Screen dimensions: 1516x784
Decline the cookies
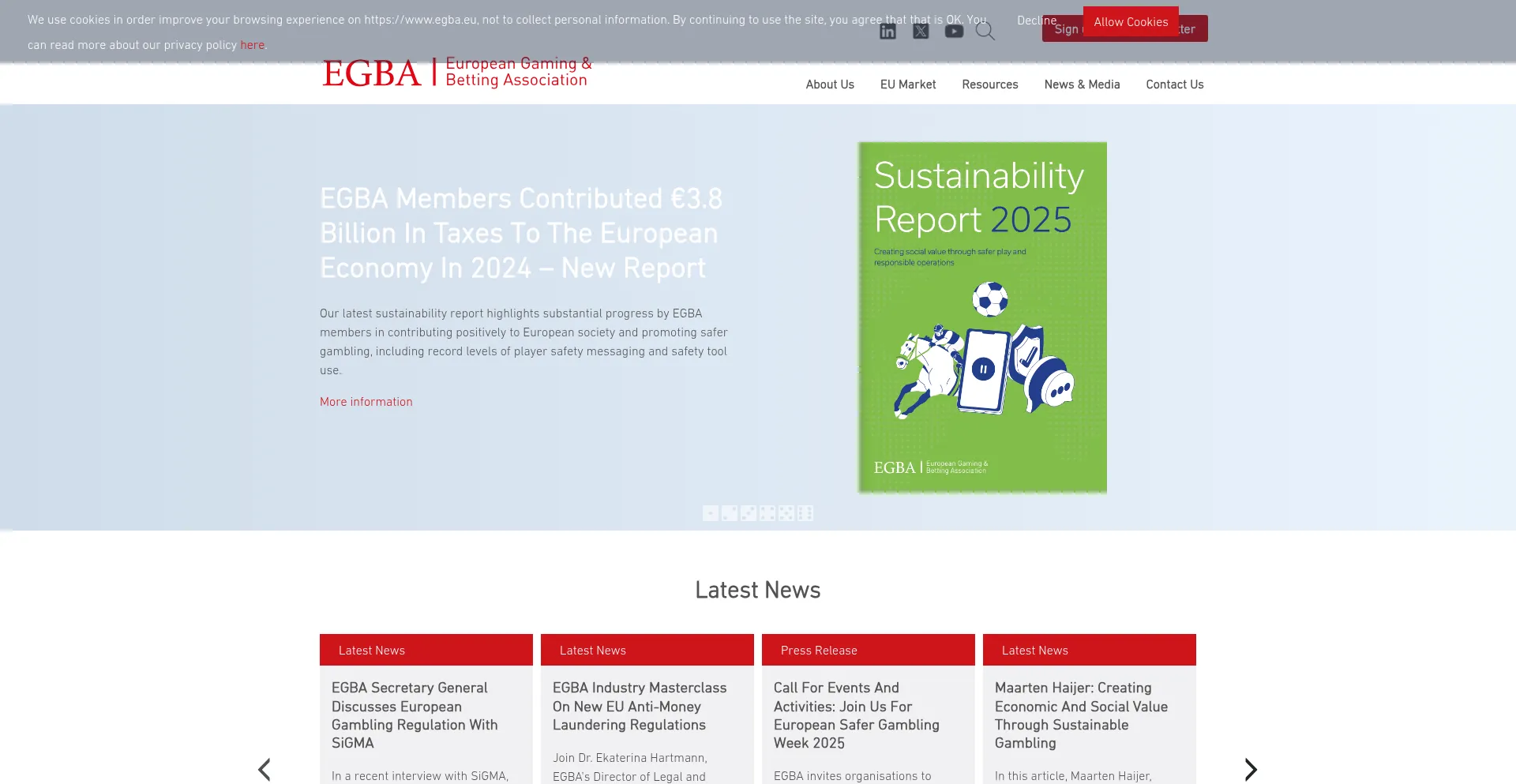pyautogui.click(x=1037, y=21)
